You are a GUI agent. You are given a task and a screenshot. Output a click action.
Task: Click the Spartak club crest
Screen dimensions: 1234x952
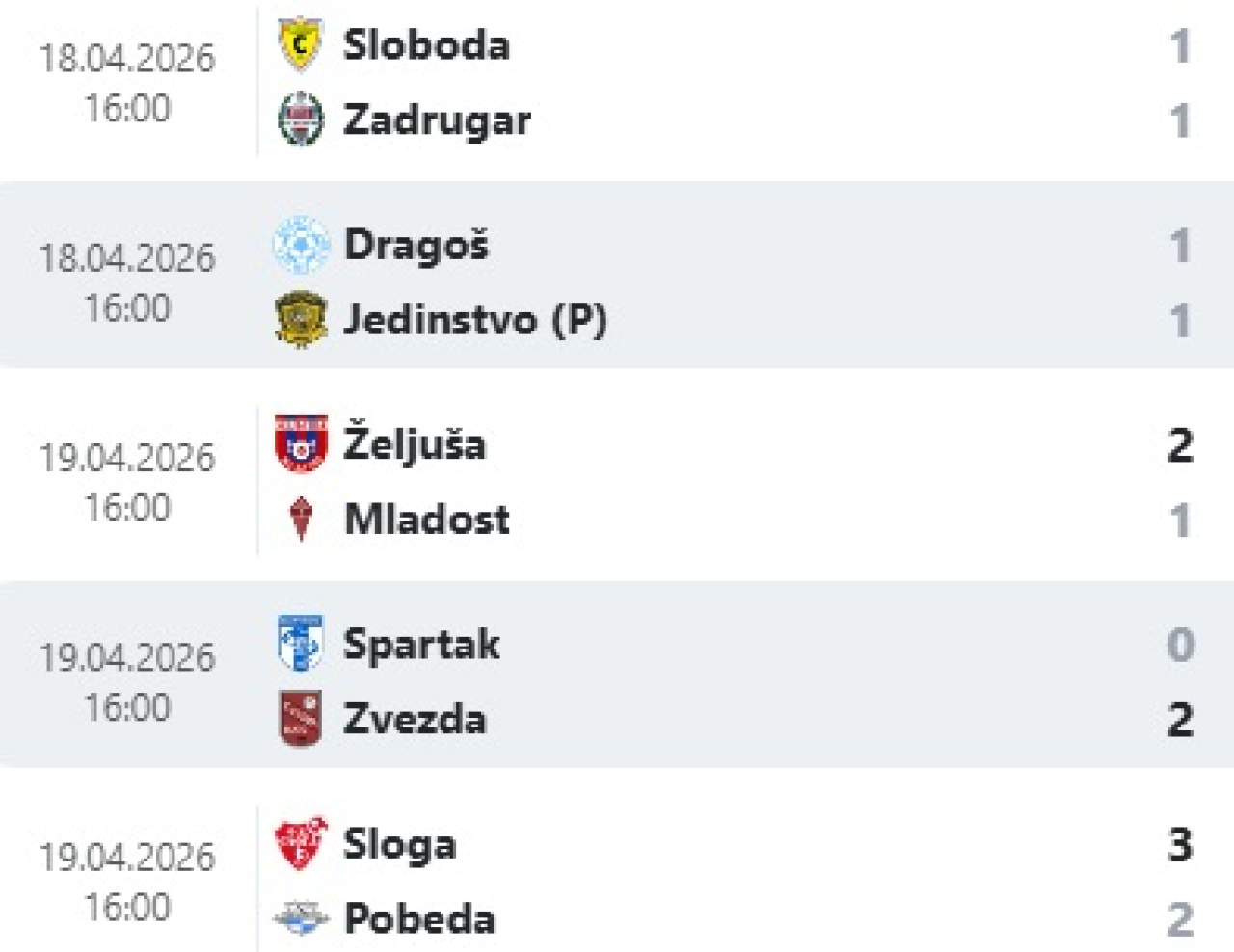(x=300, y=644)
